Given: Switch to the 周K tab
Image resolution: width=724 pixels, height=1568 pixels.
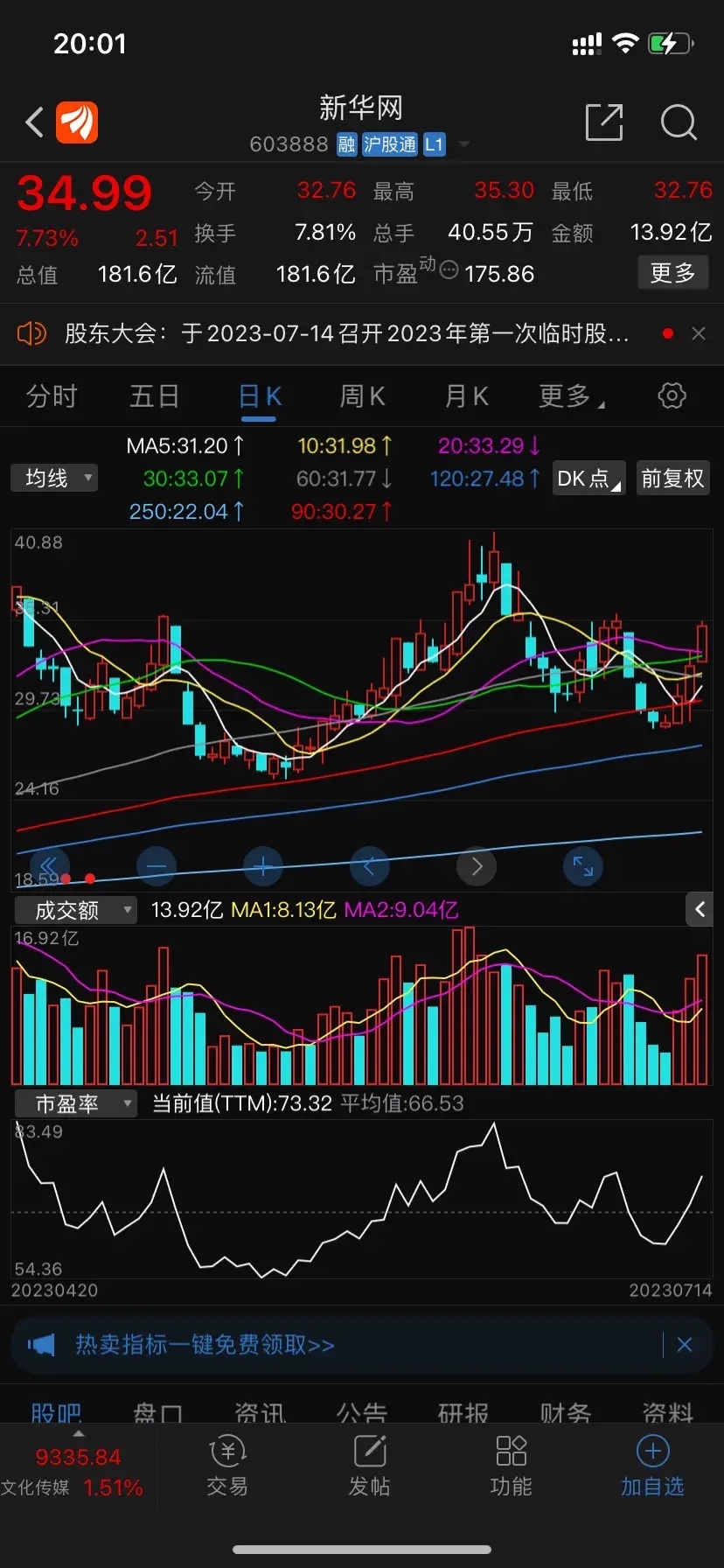Looking at the screenshot, I should tap(362, 396).
